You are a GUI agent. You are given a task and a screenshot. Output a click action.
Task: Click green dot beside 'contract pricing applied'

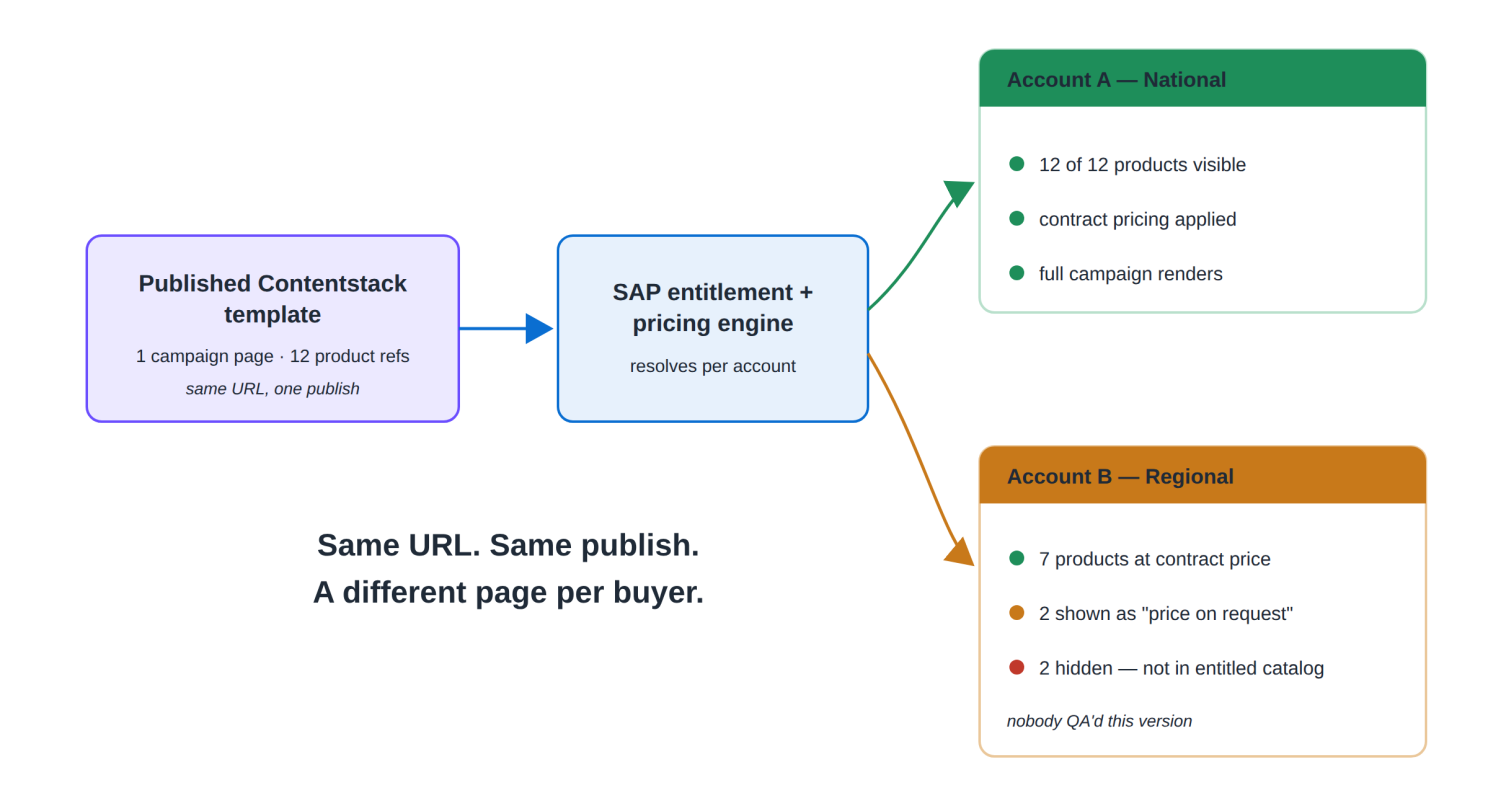coord(1017,218)
